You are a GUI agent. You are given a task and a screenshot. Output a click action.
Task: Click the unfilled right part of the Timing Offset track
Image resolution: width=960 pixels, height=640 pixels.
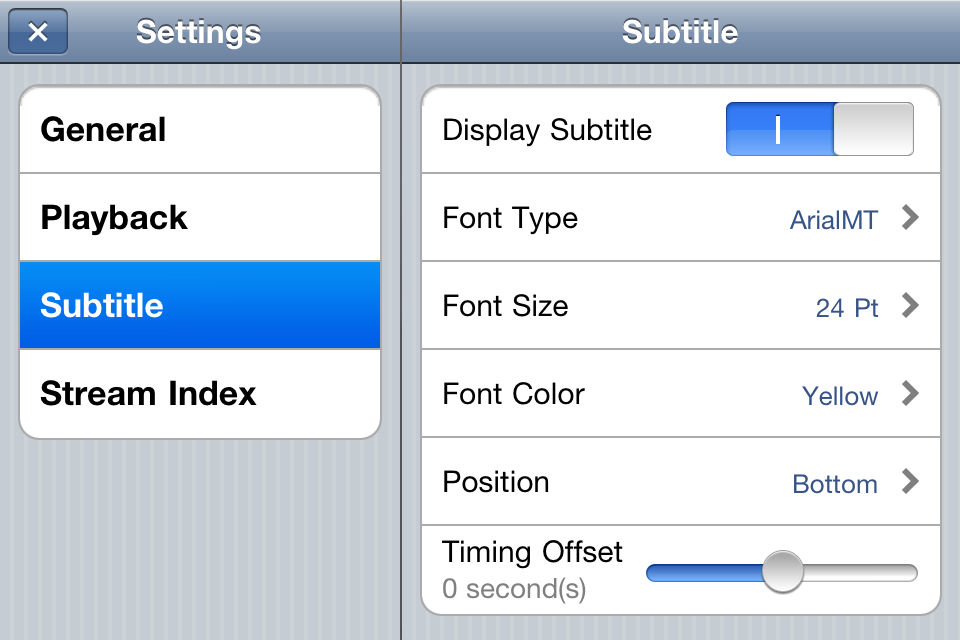(860, 573)
